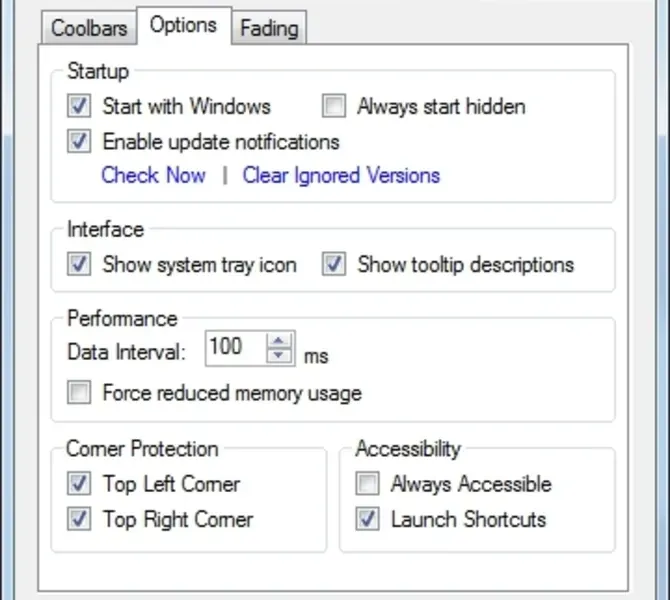Enable Force reduced memory usage
Image resolution: width=670 pixels, height=600 pixels.
click(80, 393)
